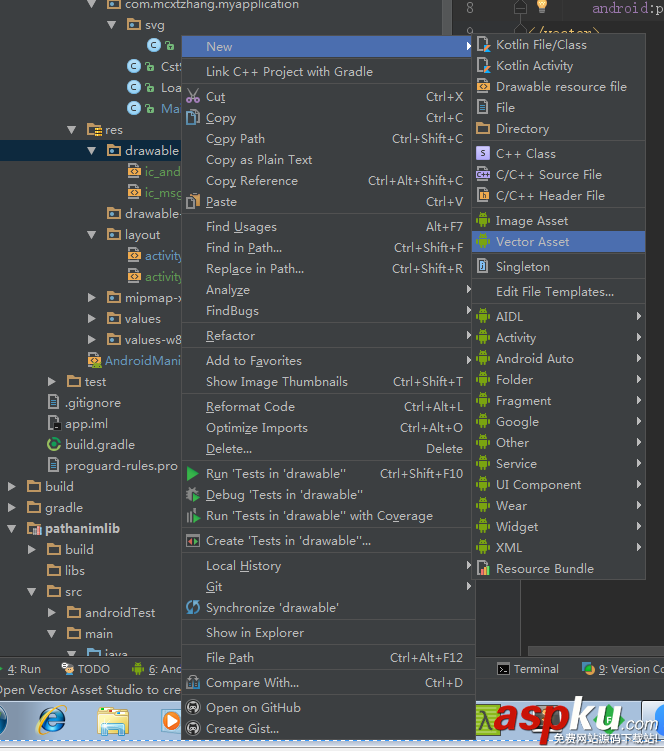The image size is (664, 751).
Task: Select build.gradle in project tree
Action: coord(99,445)
